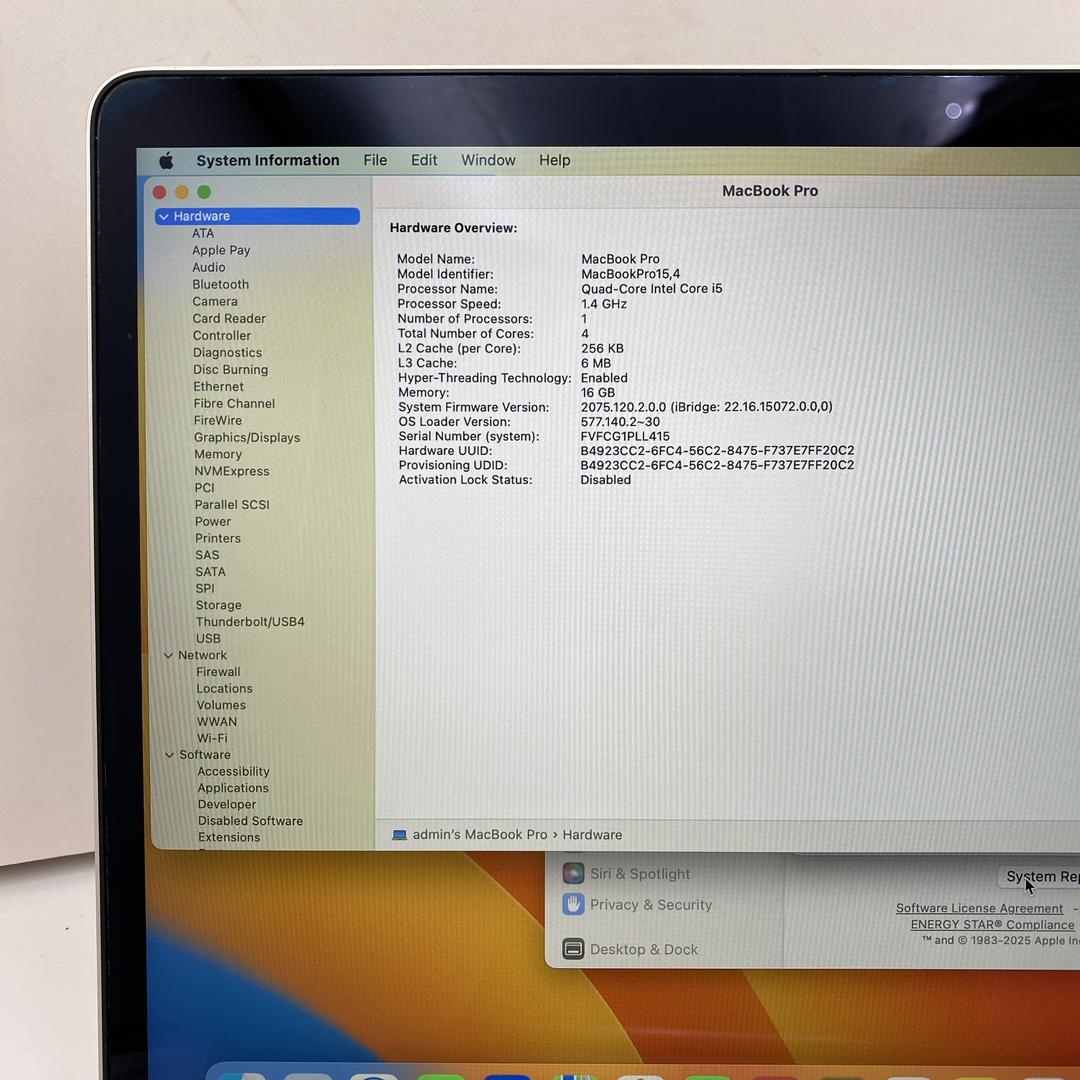The image size is (1080, 1080).
Task: Close the System Information window
Action: (x=159, y=193)
